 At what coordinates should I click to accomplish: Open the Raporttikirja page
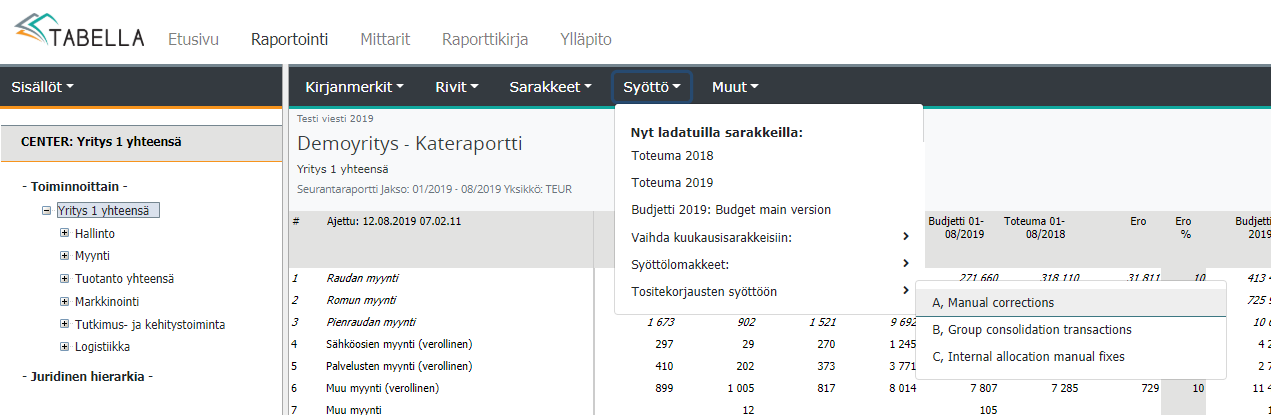[485, 40]
